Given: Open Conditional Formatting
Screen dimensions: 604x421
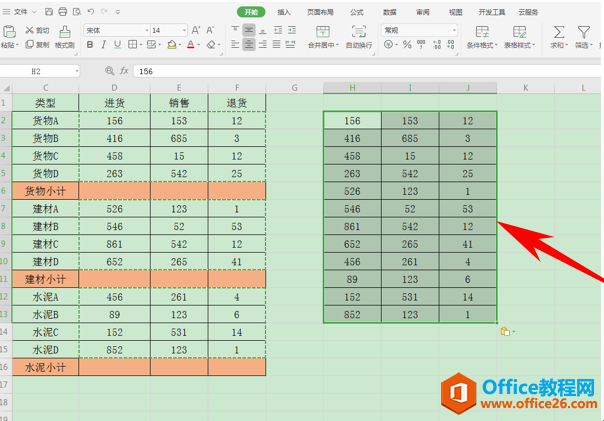Looking at the screenshot, I should coord(482,37).
